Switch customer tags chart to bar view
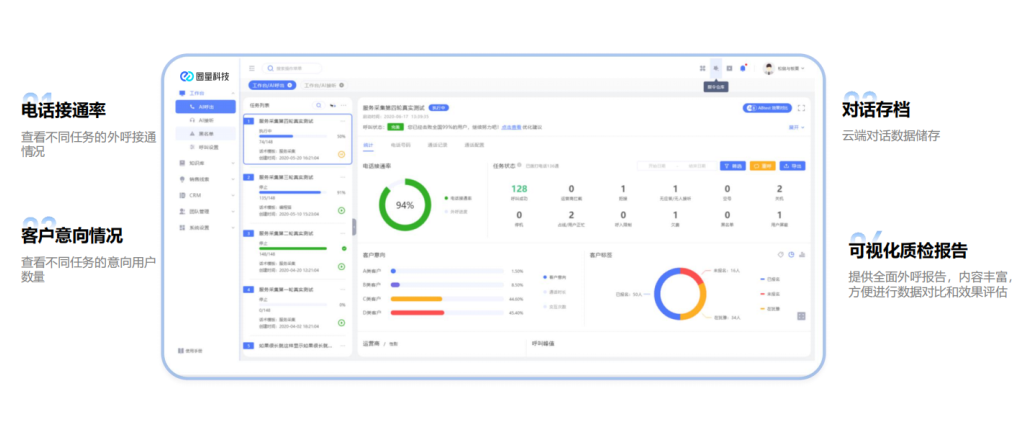 coord(801,254)
